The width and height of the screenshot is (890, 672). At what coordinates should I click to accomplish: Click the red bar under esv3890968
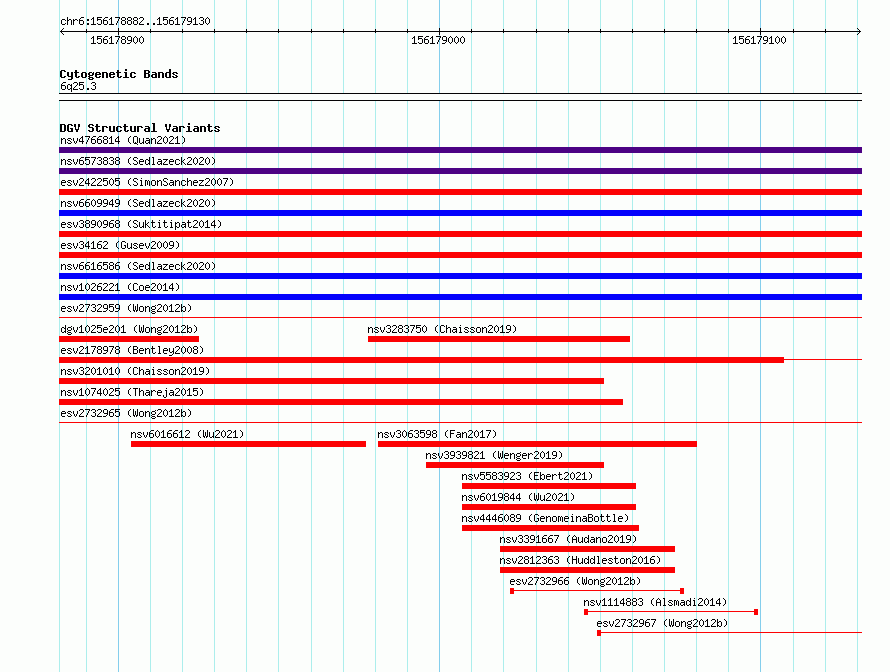coord(460,234)
